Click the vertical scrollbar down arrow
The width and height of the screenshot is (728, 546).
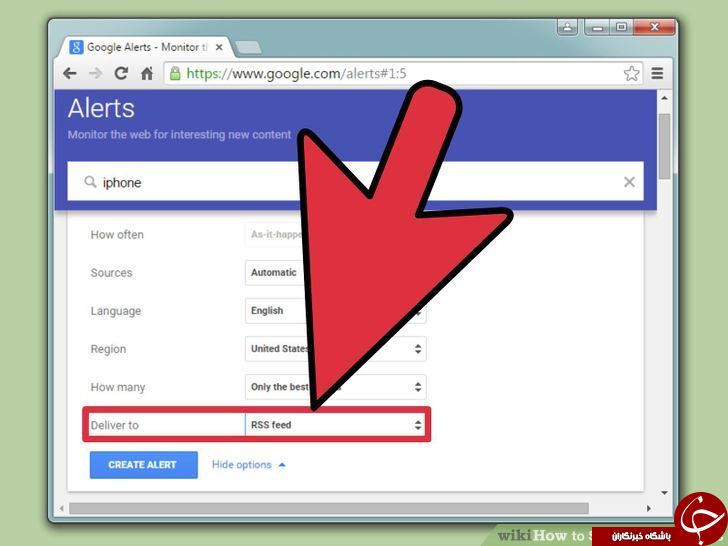point(664,493)
